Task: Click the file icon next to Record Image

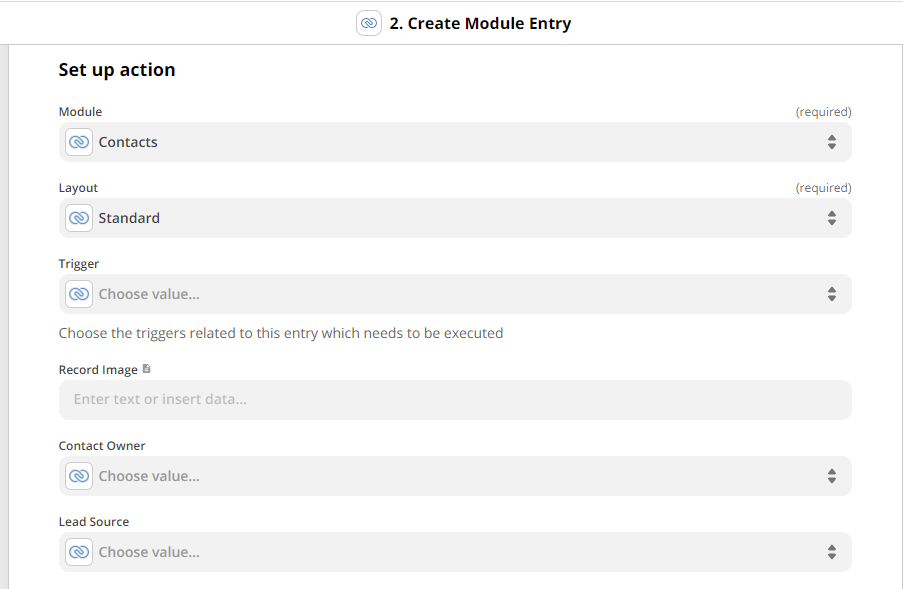Action: (146, 368)
